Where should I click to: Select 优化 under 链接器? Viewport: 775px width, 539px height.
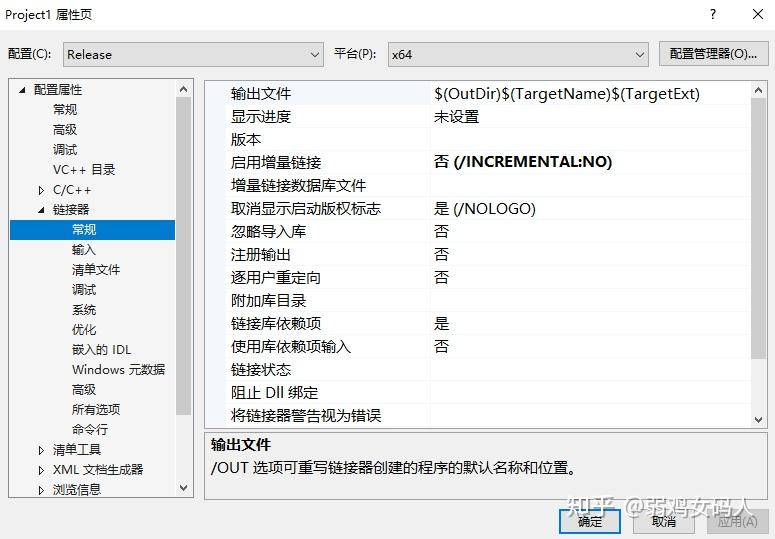(84, 330)
